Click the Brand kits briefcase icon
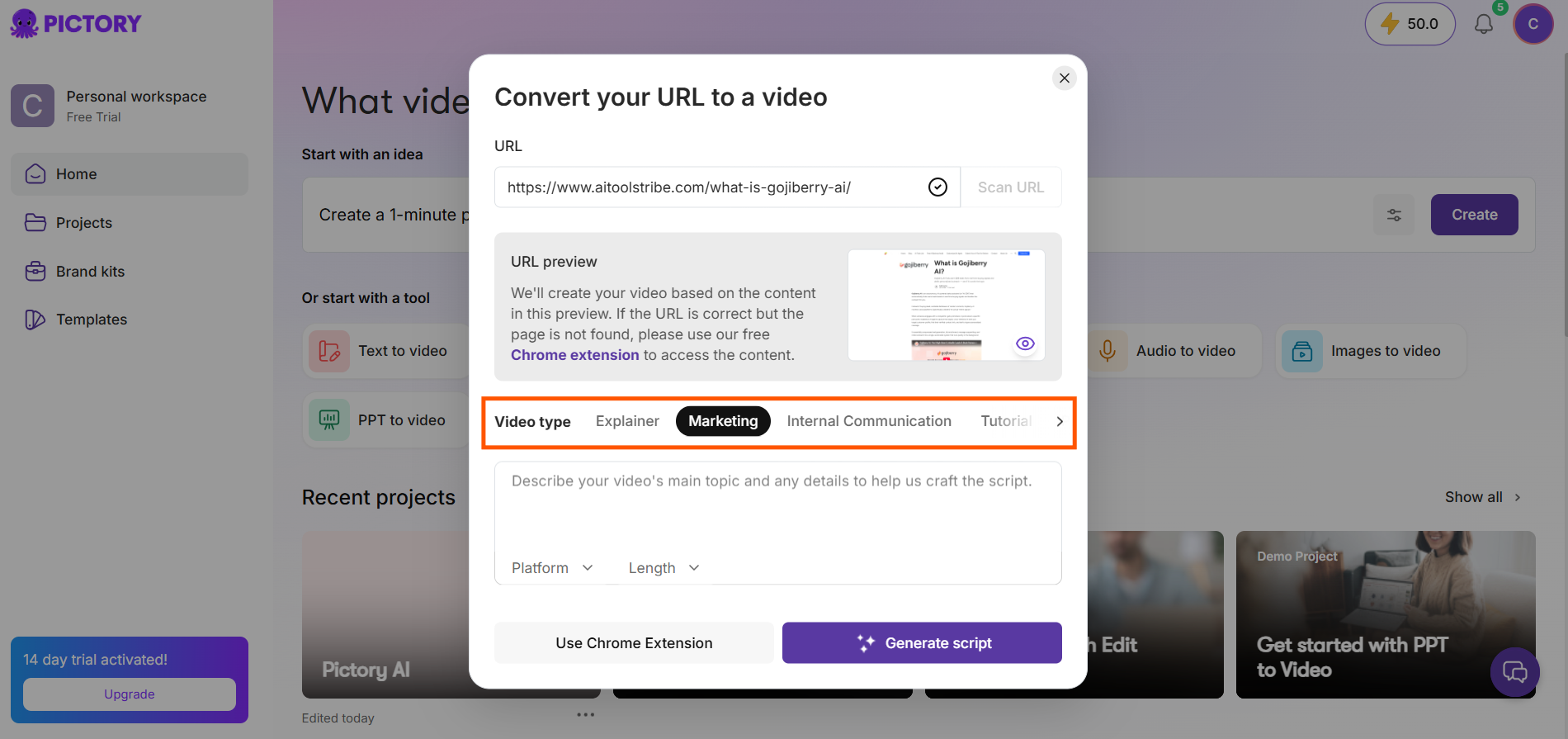 click(35, 272)
